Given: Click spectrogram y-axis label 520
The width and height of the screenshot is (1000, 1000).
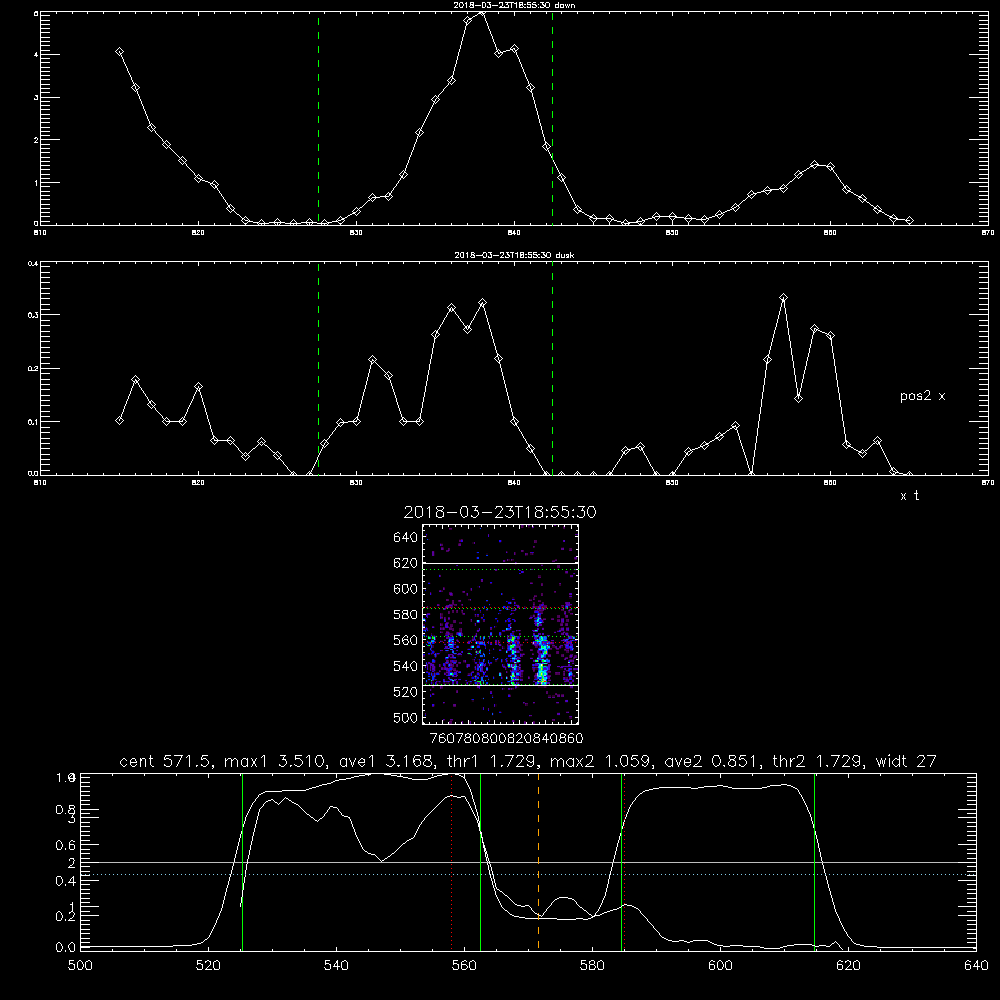Looking at the screenshot, I should click(x=406, y=692).
